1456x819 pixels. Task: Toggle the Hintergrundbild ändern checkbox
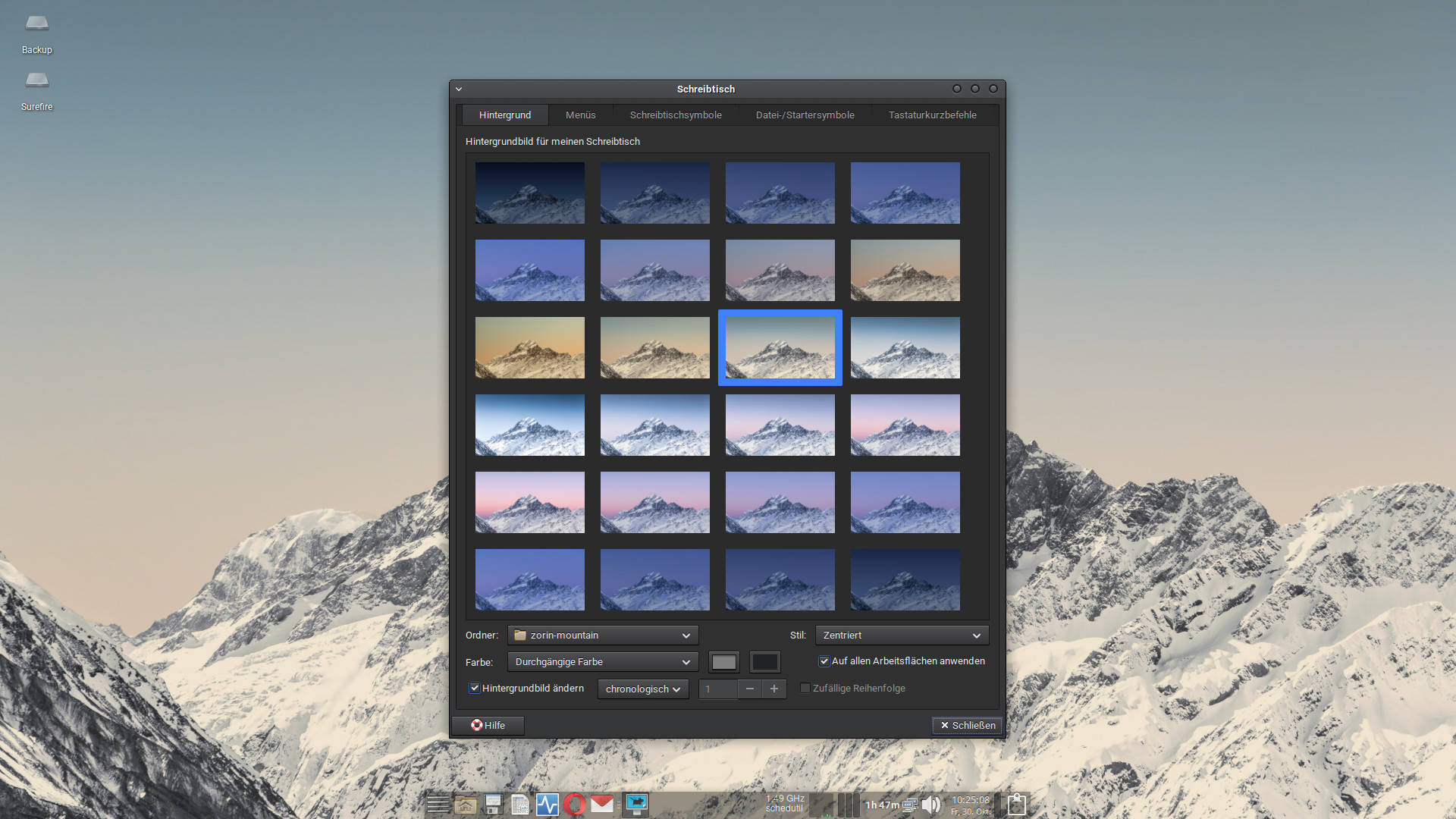(x=475, y=688)
